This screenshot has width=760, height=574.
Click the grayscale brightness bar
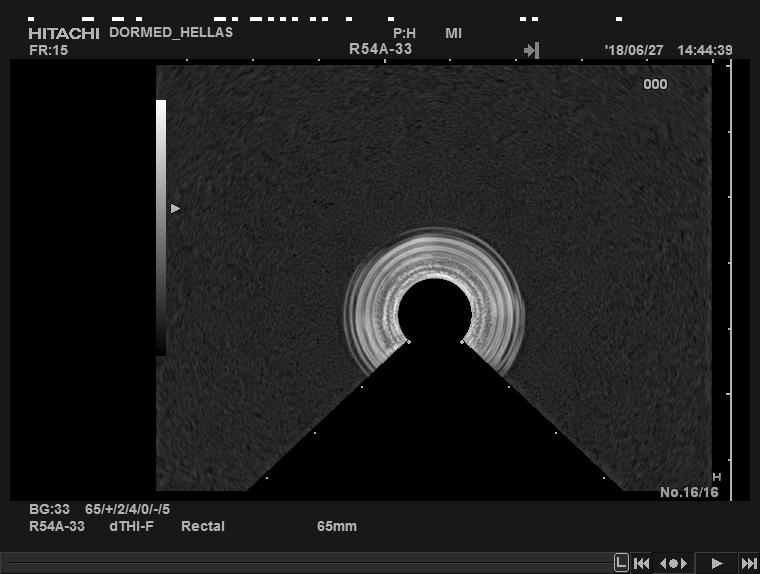[161, 227]
